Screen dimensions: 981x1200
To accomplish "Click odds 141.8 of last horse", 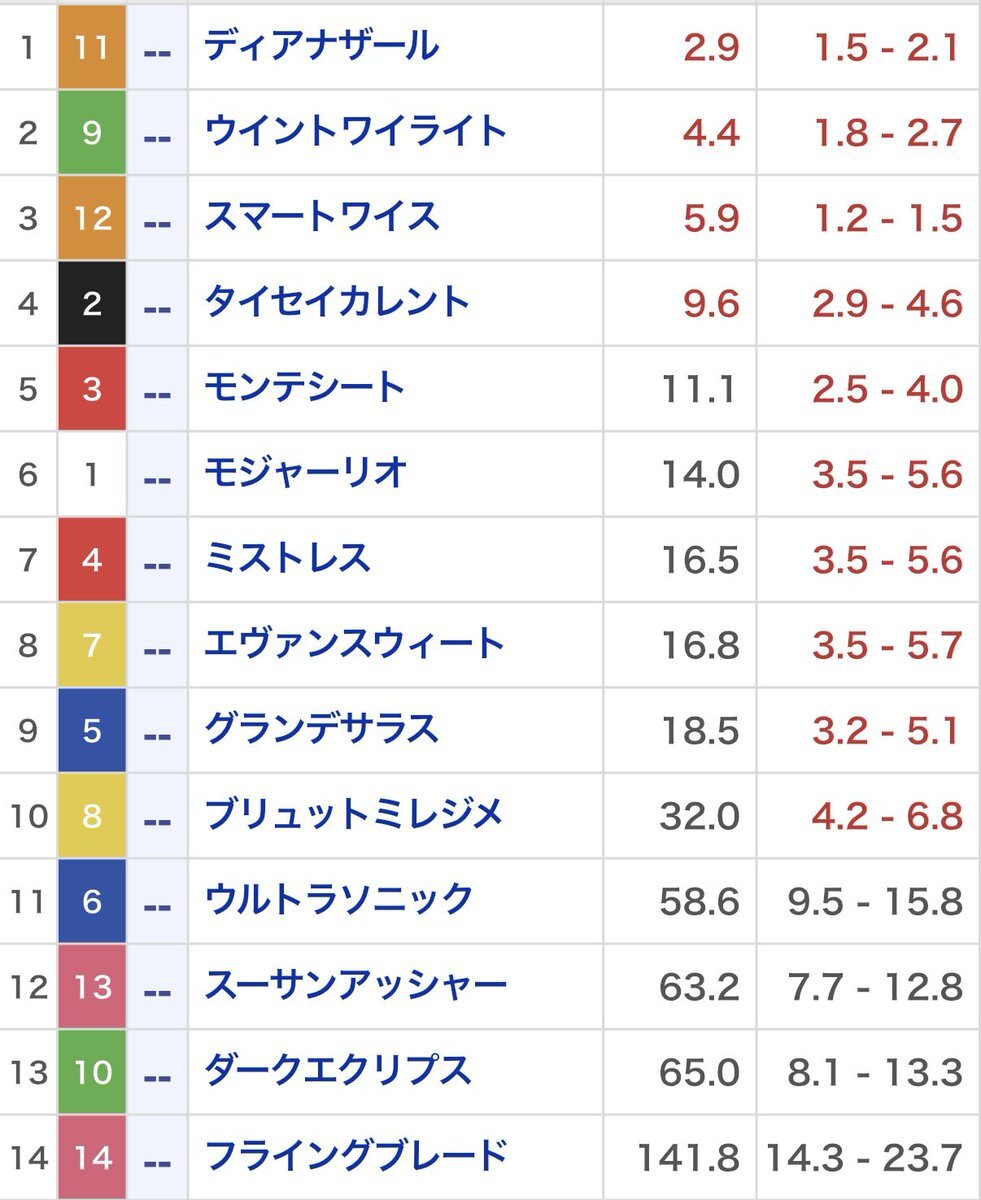I will click(x=690, y=1158).
